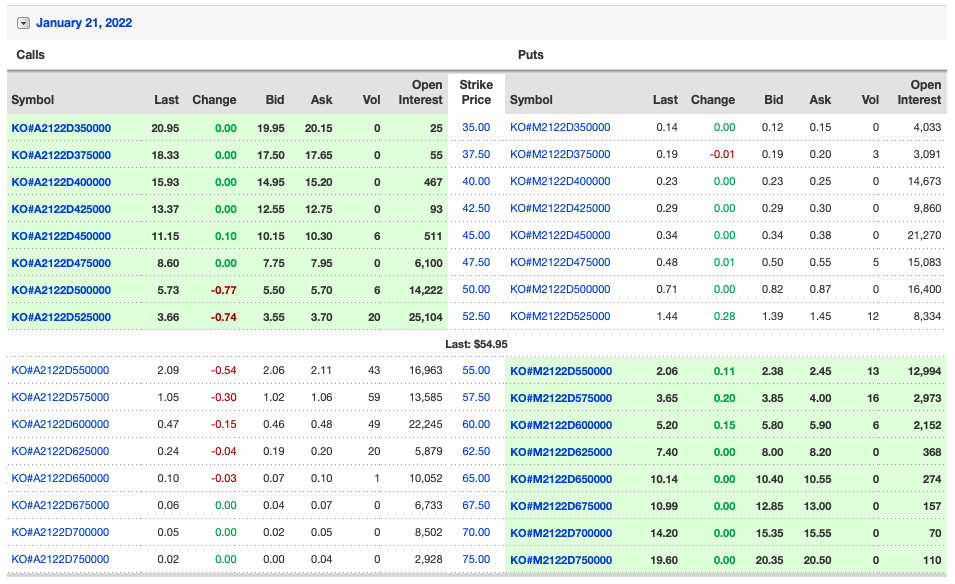Open call symbol KO#A2122D525000

[x=61, y=317]
